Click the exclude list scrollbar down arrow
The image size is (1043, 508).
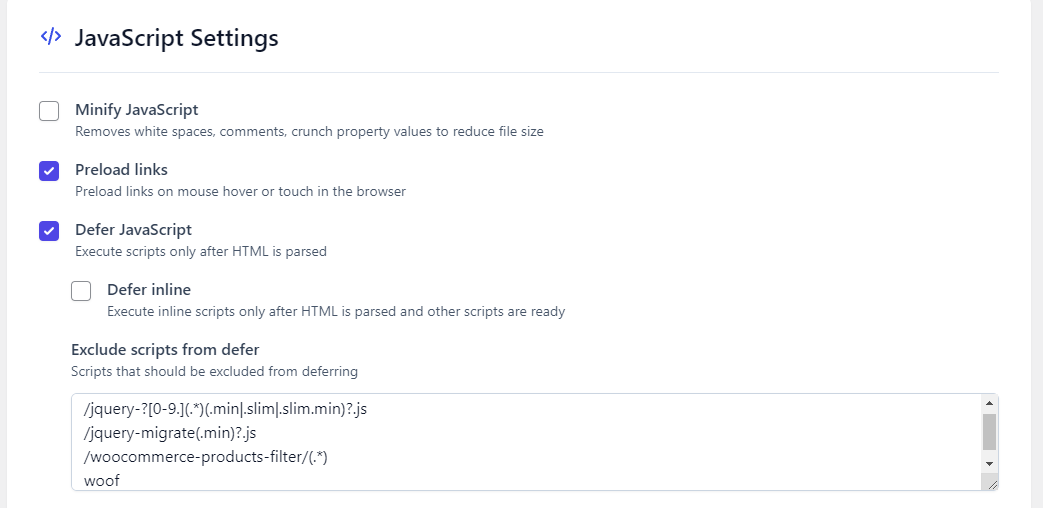click(989, 464)
